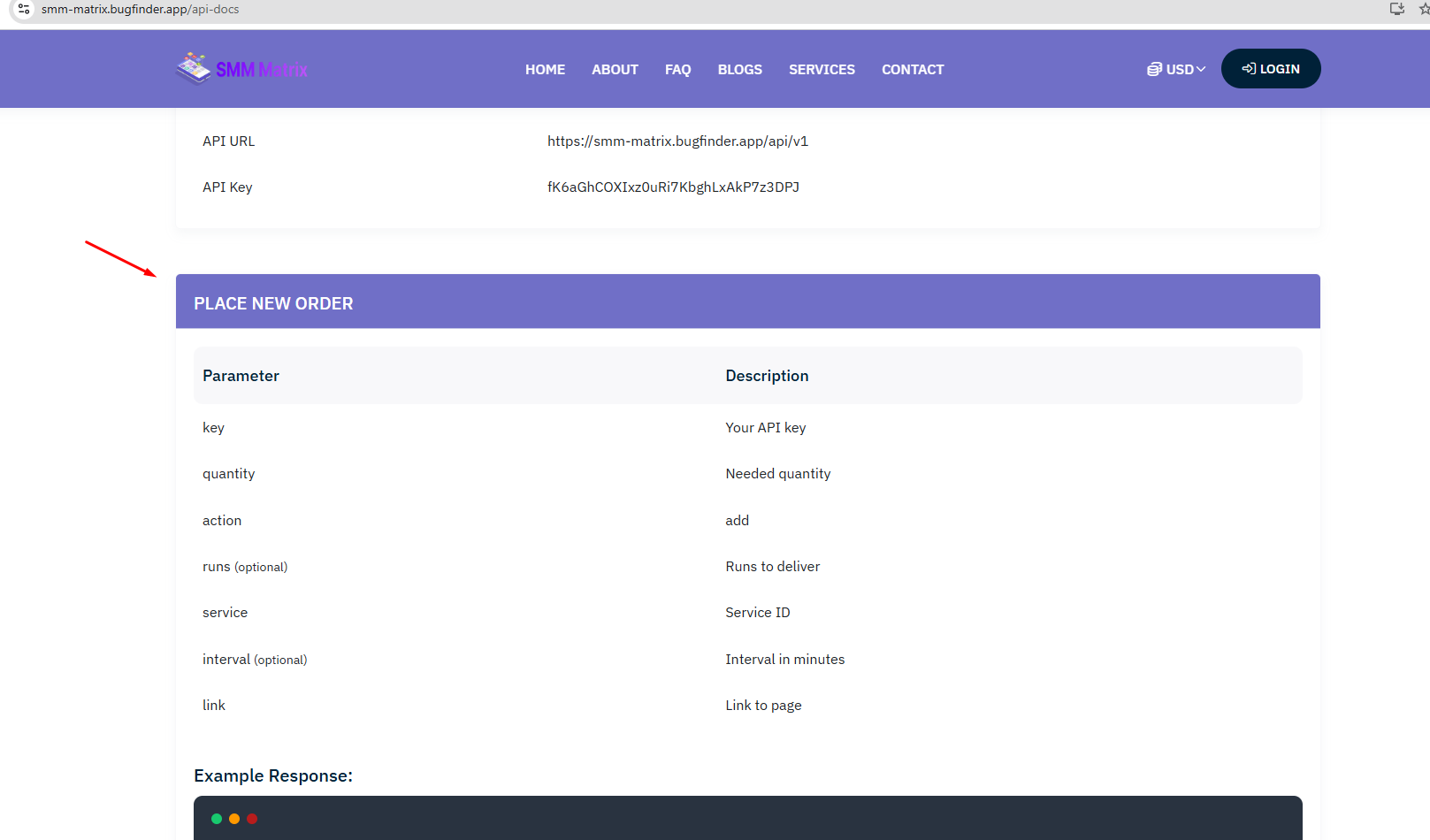Click the install app icon in address bar
1430x840 pixels.
tap(1397, 9)
